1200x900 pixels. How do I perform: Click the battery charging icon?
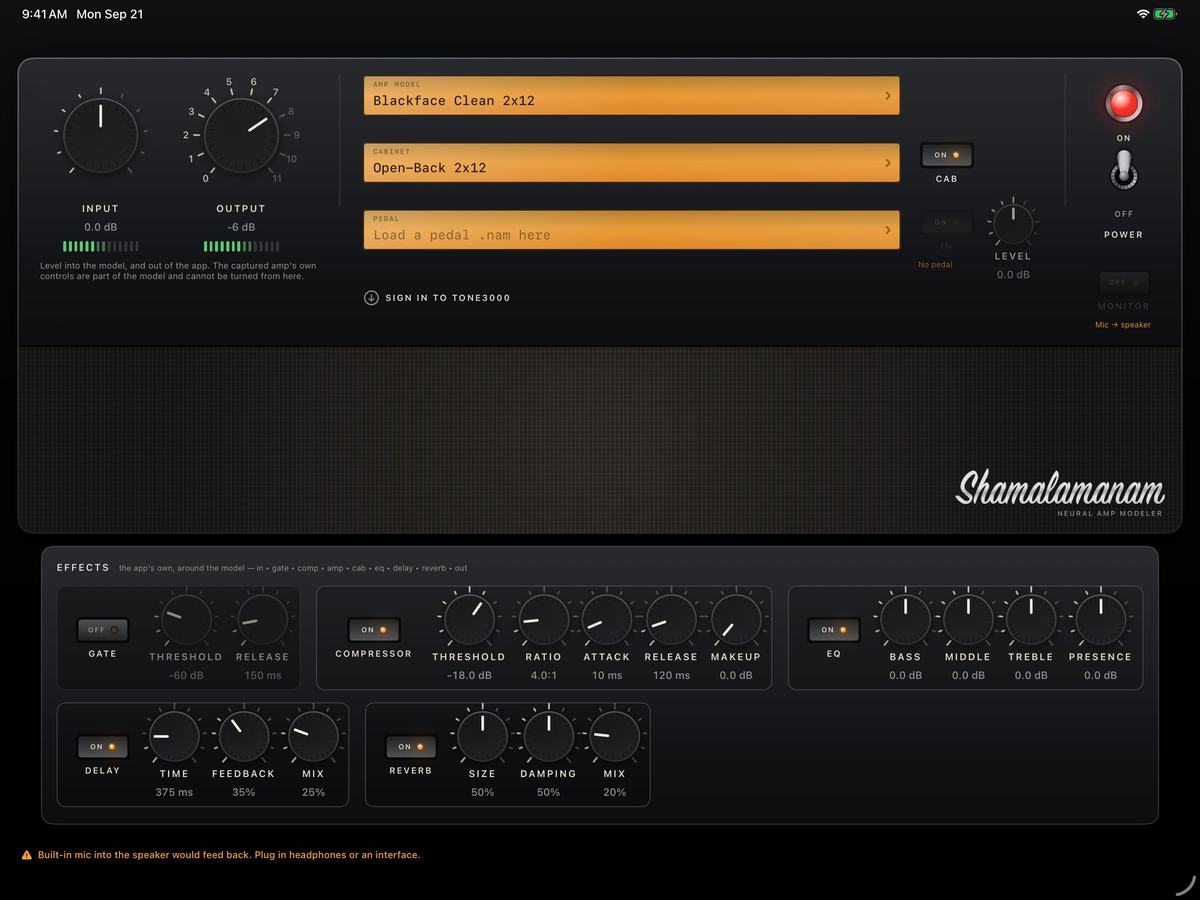pos(1165,14)
